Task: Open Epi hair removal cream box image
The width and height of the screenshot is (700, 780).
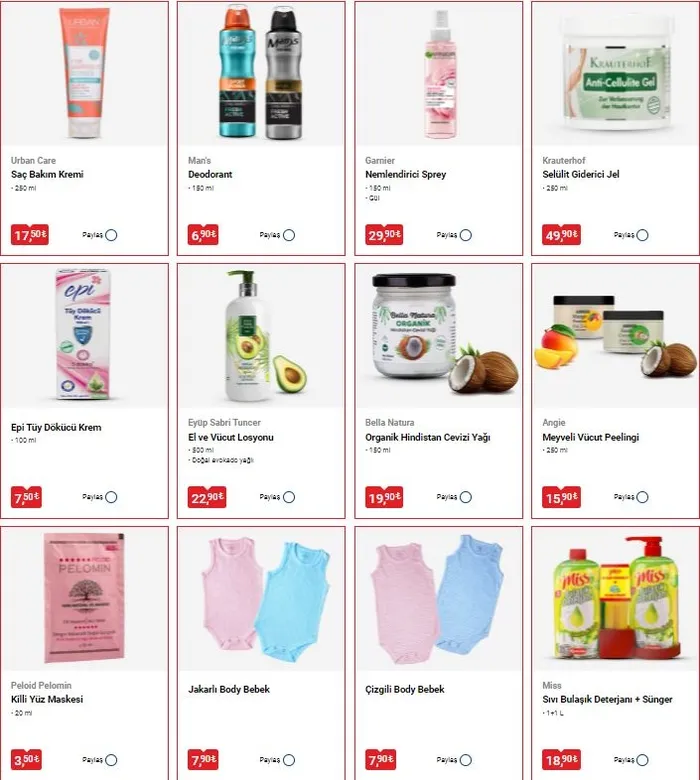Action: 84,334
